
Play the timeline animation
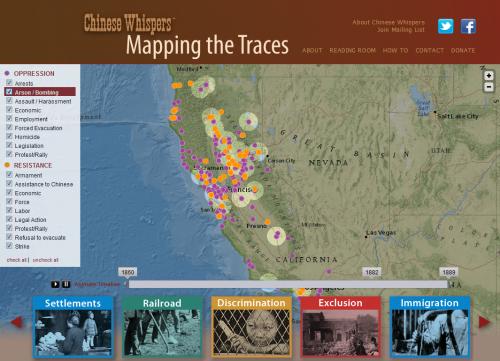tap(55, 284)
